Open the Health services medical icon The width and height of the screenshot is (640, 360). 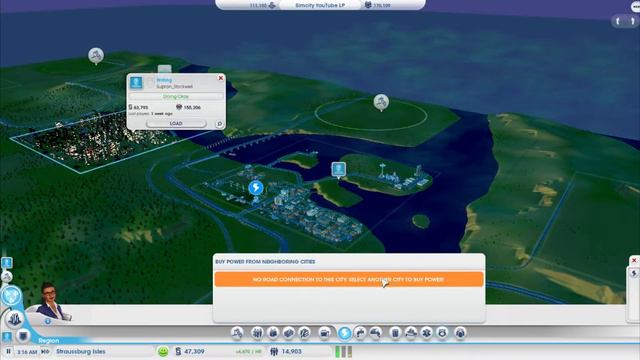tap(427, 333)
